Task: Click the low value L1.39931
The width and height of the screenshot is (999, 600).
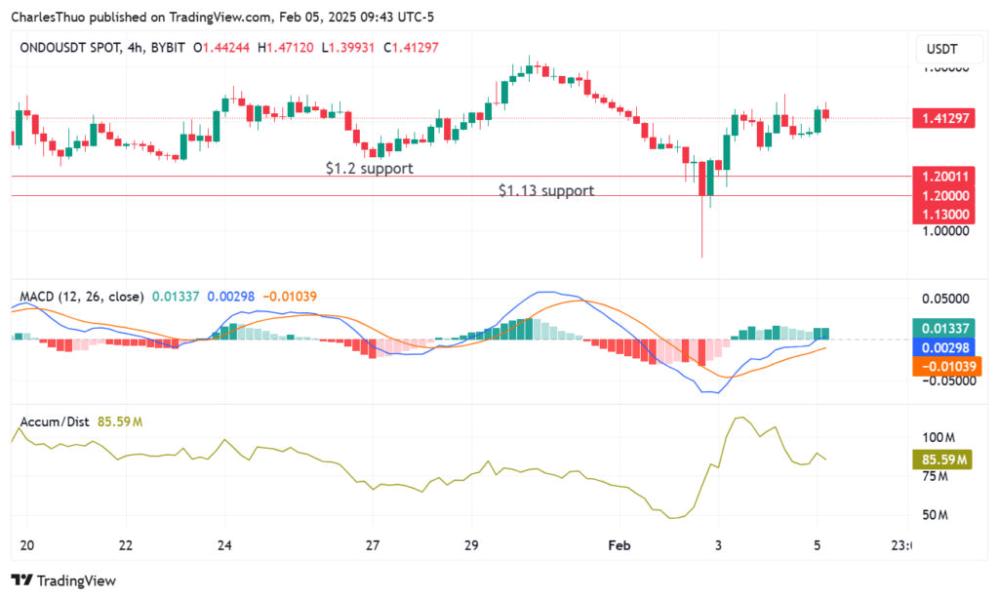Action: tap(348, 47)
